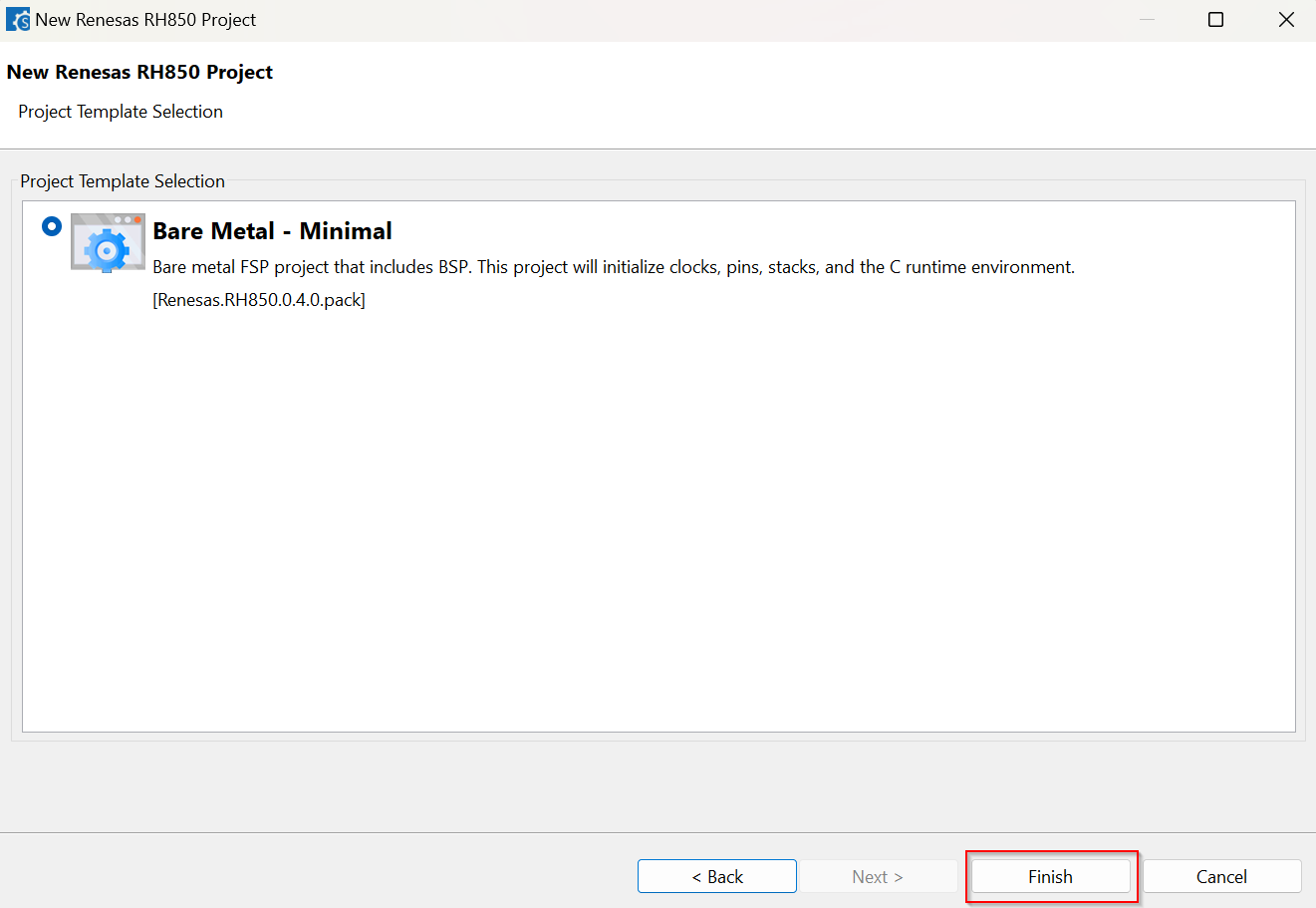Click the e2 studio icon in title bar
Screen dimensions: 1316x908
pos(18,19)
